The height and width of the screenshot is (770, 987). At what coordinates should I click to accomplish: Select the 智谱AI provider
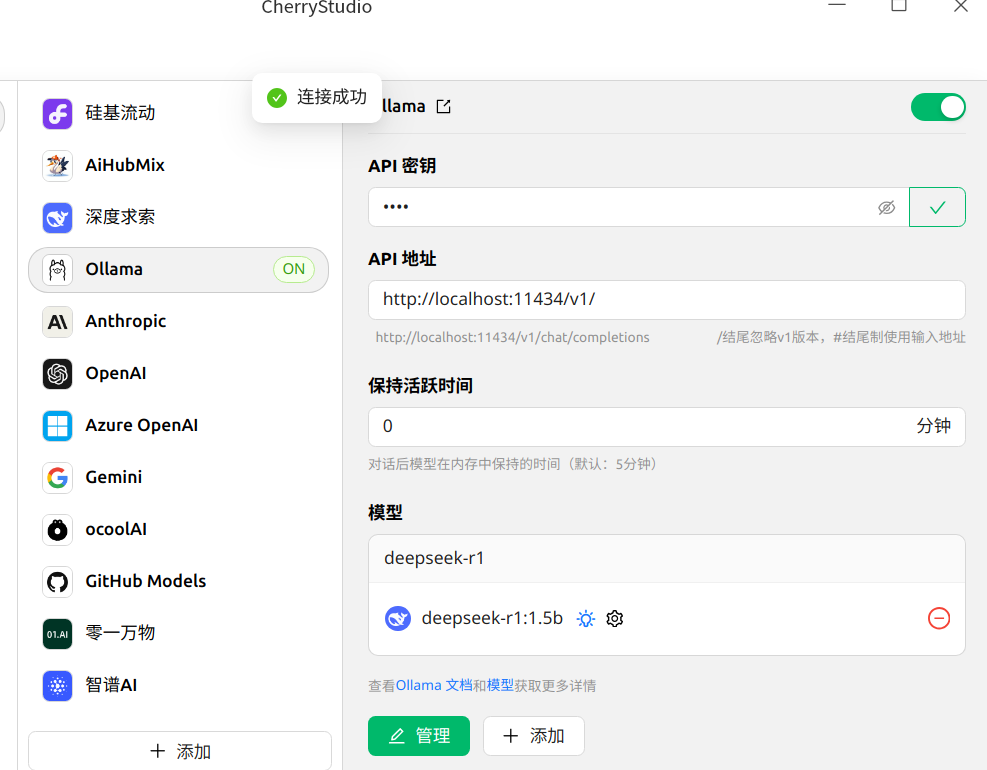pyautogui.click(x=179, y=686)
